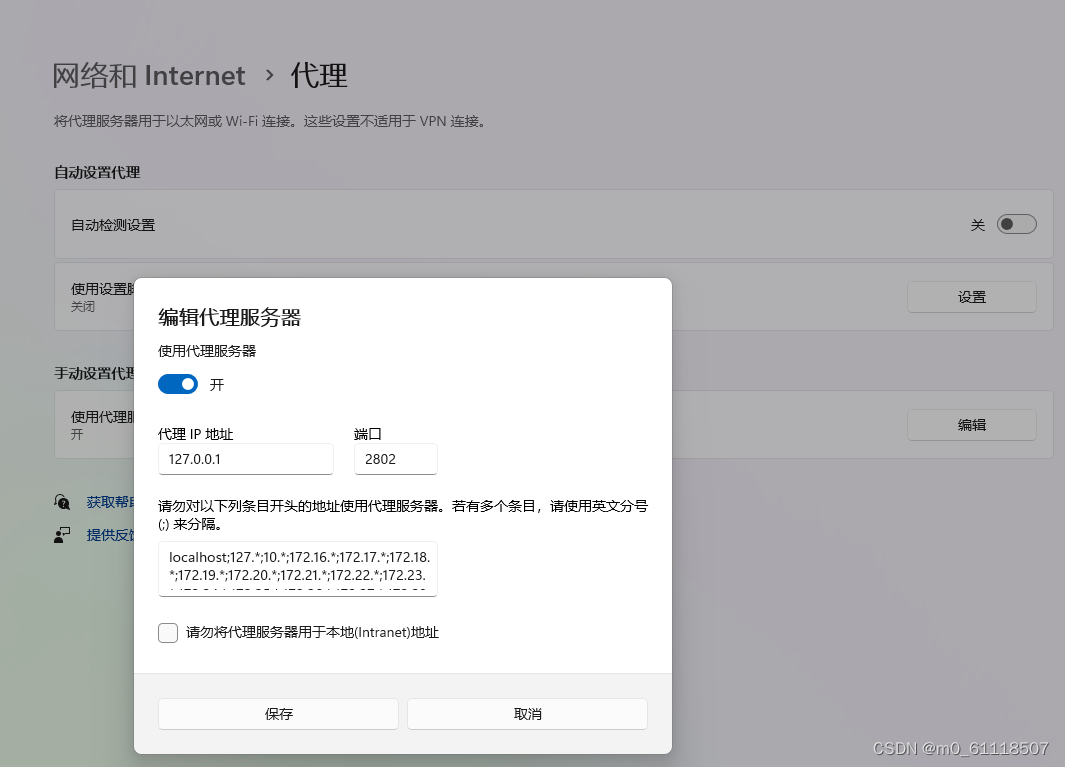Click the blue proxy server toggle knob

186,384
